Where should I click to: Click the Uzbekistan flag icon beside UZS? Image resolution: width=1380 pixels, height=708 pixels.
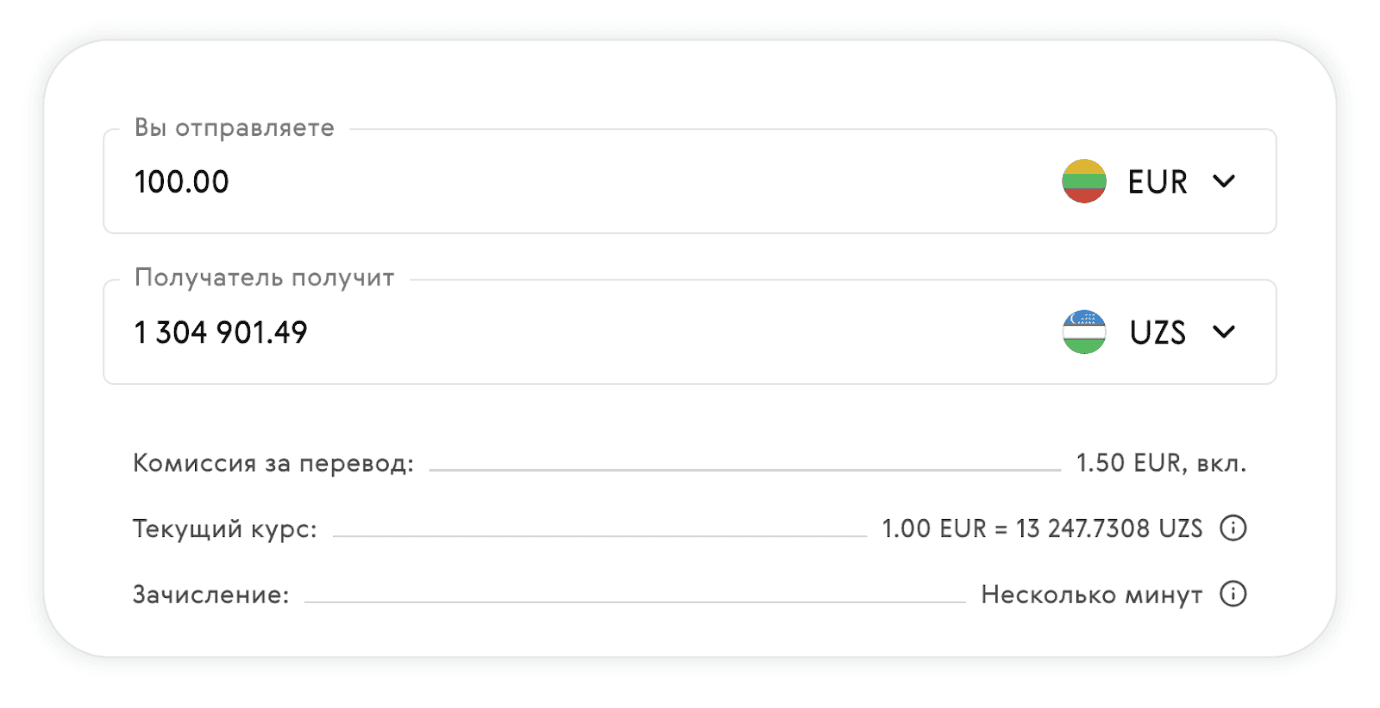point(1083,332)
